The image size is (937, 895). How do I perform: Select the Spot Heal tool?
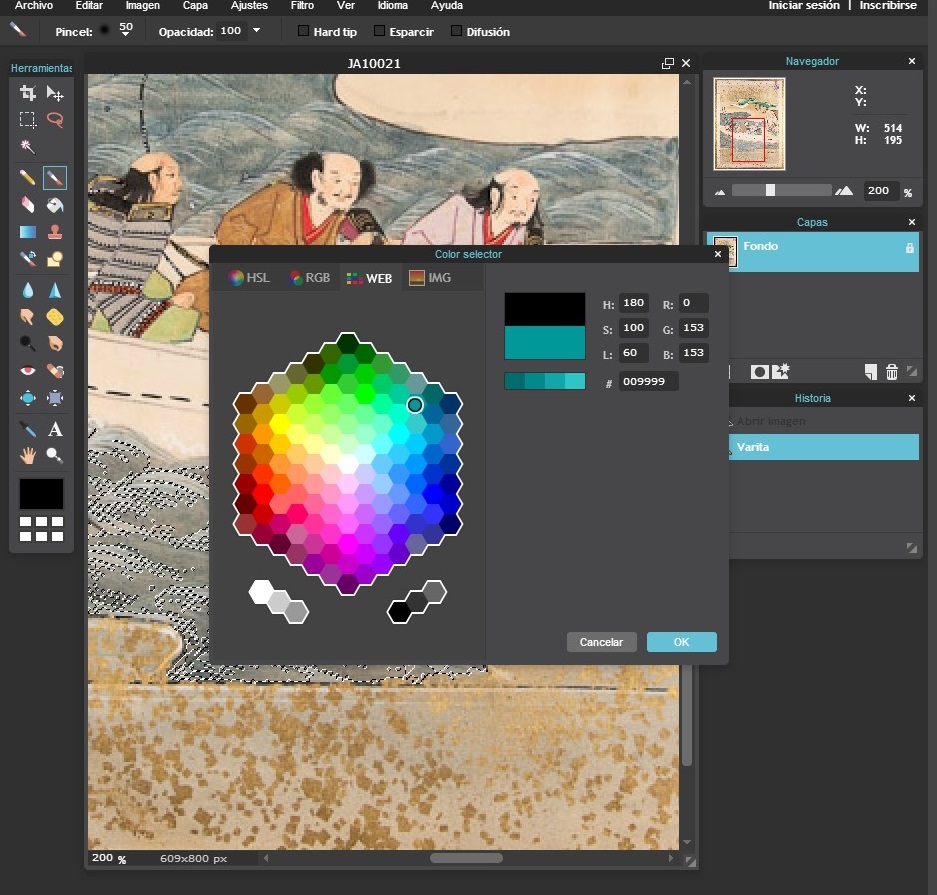click(55, 371)
